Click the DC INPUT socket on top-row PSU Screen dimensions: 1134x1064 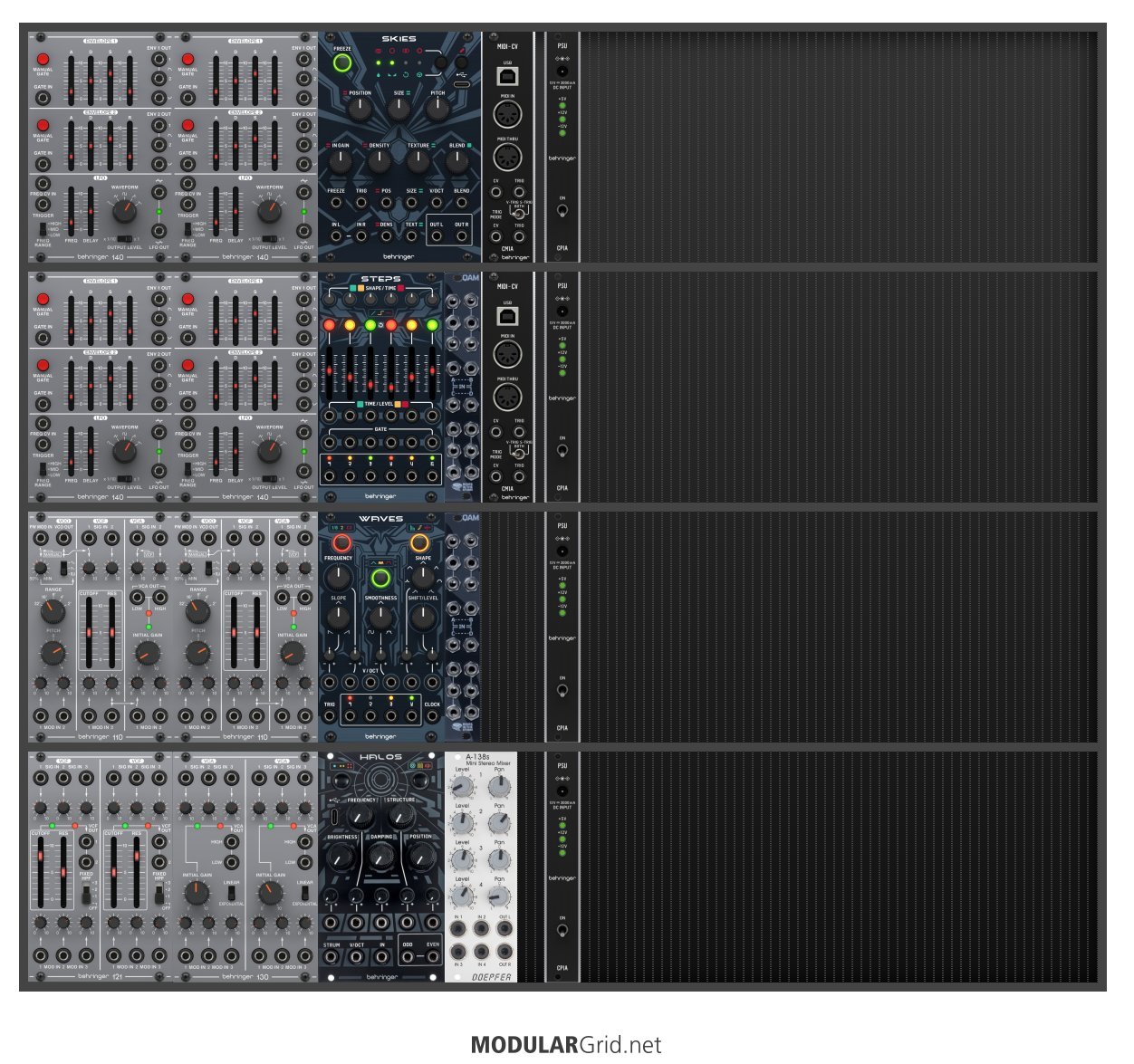click(x=562, y=71)
